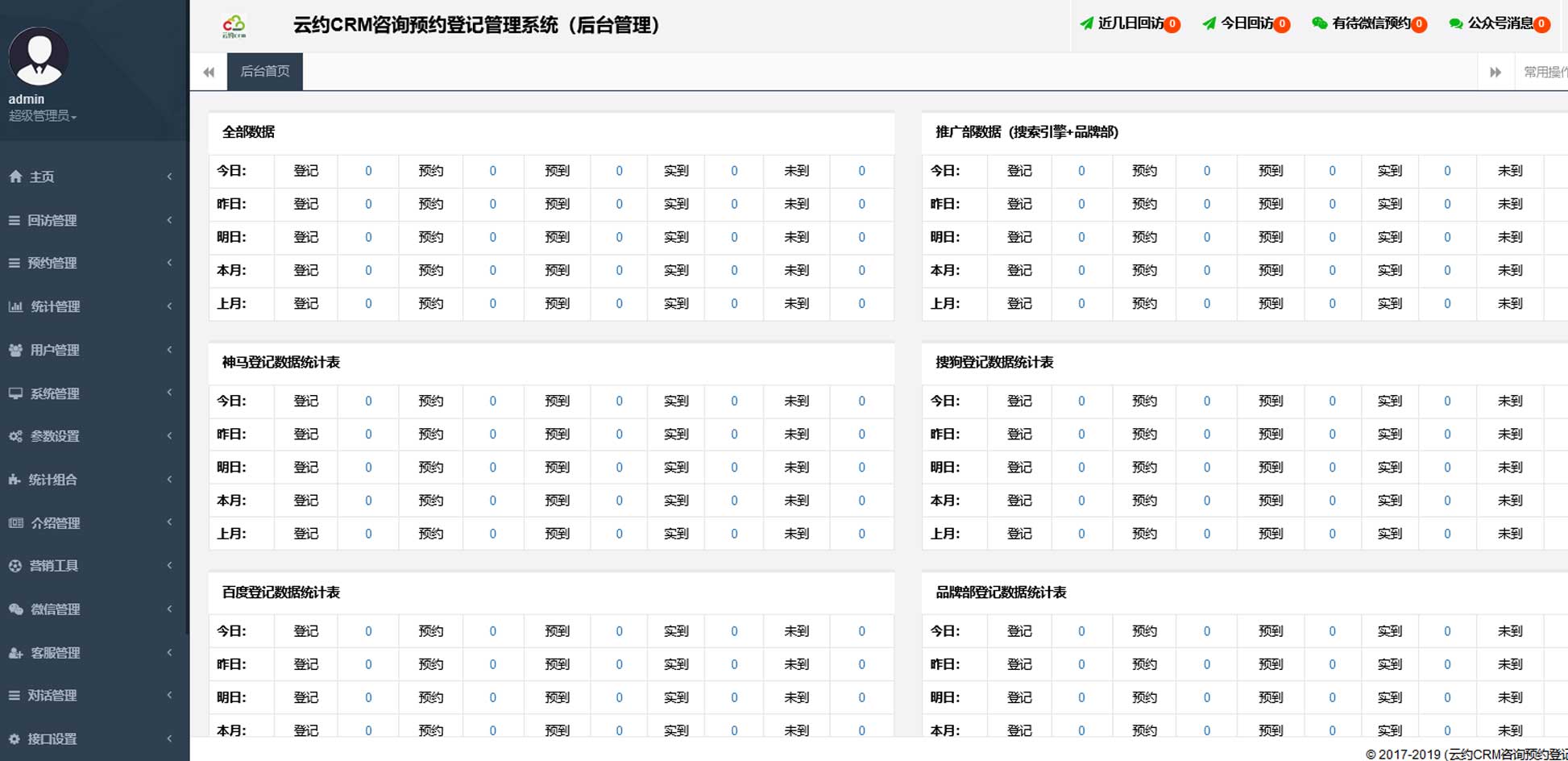Click the gears icon for 参数设置
Screen dimensions: 1568x761
click(15, 436)
